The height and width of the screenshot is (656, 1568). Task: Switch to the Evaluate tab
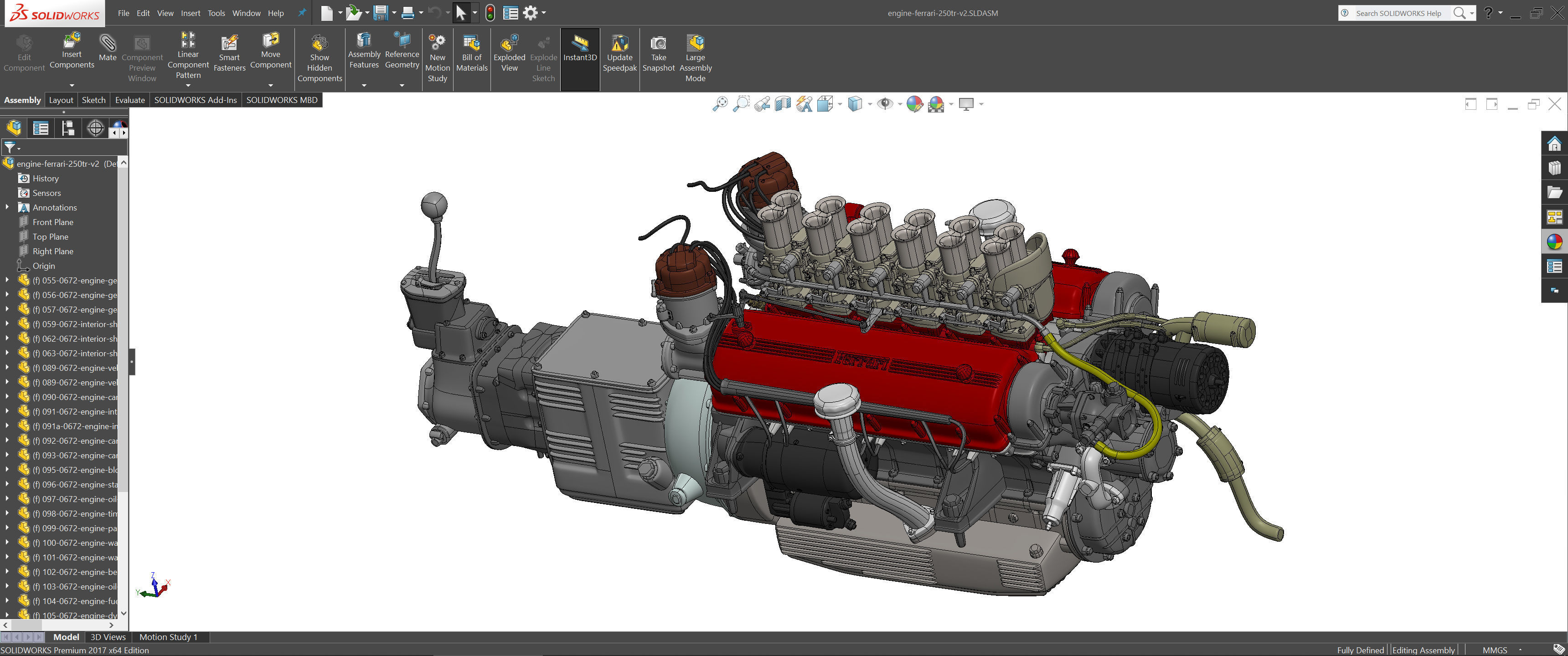point(129,100)
